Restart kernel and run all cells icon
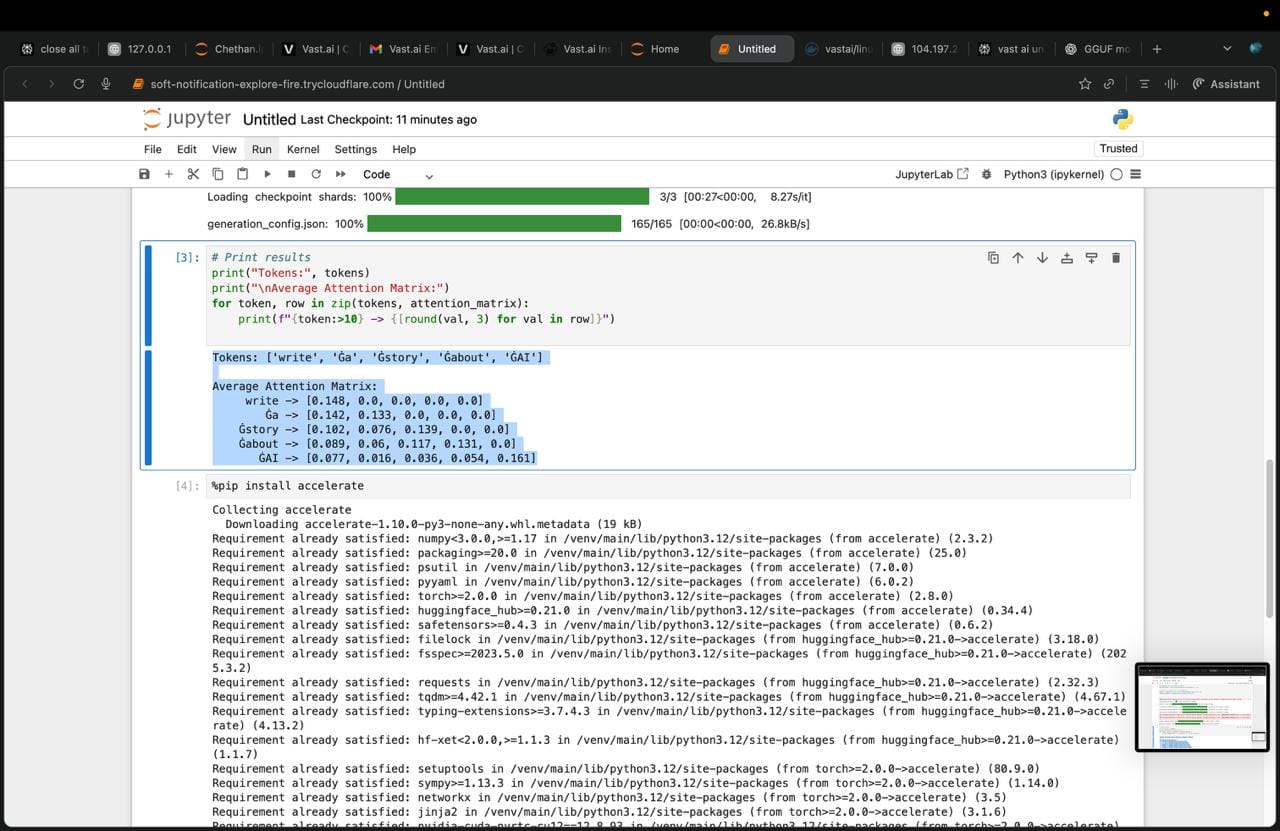This screenshot has height=831, width=1280. pos(341,174)
